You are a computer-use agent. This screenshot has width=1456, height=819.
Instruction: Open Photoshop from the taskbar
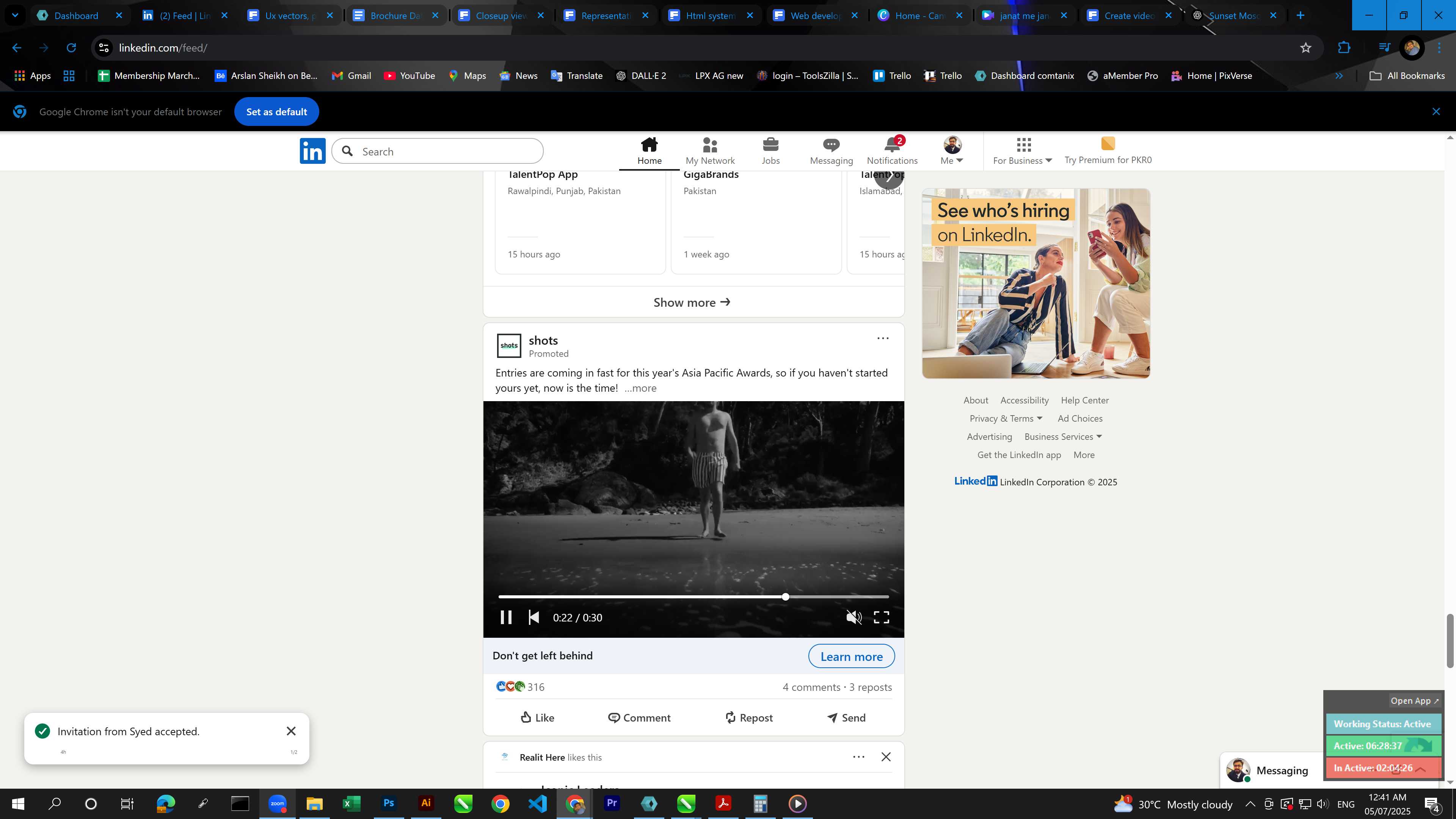click(x=389, y=803)
